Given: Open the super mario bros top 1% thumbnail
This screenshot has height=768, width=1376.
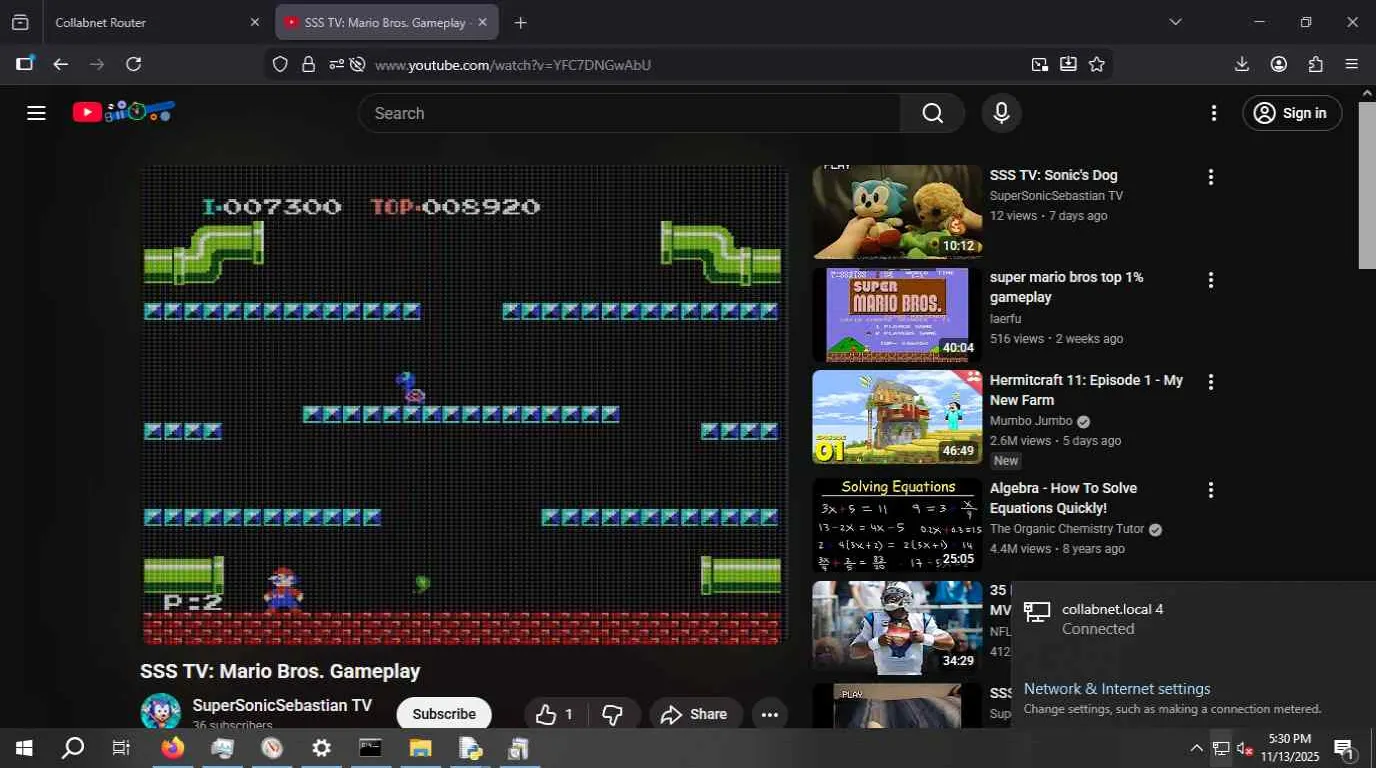Looking at the screenshot, I should pyautogui.click(x=897, y=315).
